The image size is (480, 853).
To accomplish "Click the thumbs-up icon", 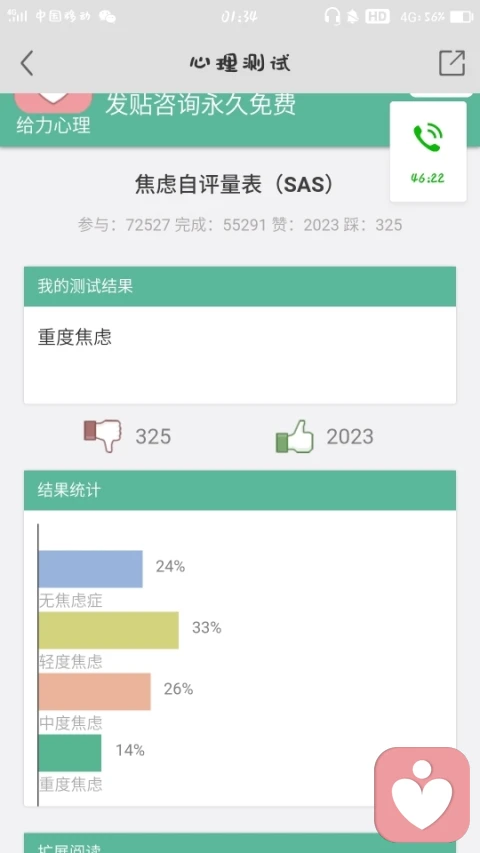I will coord(294,436).
